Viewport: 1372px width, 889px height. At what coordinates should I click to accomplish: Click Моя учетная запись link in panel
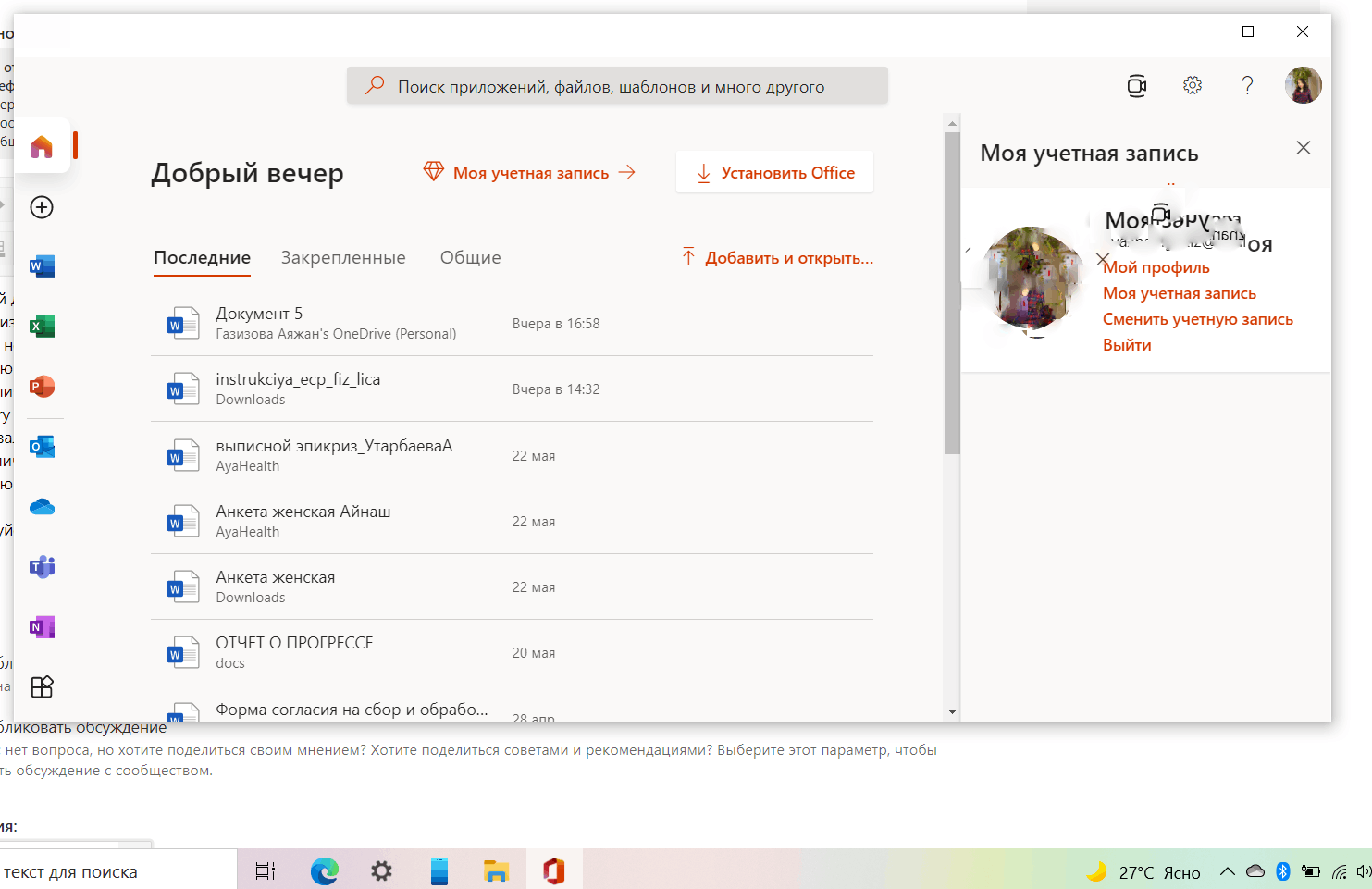pos(1180,293)
